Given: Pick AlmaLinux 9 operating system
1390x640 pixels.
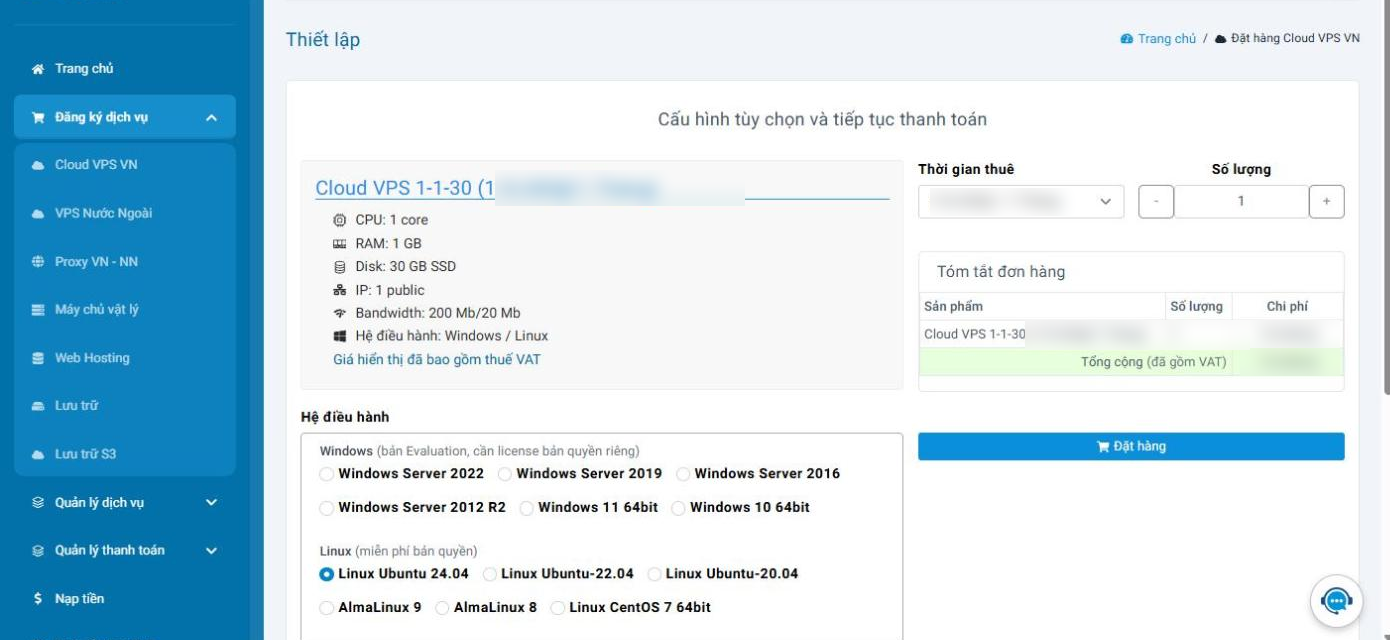Looking at the screenshot, I should 327,608.
